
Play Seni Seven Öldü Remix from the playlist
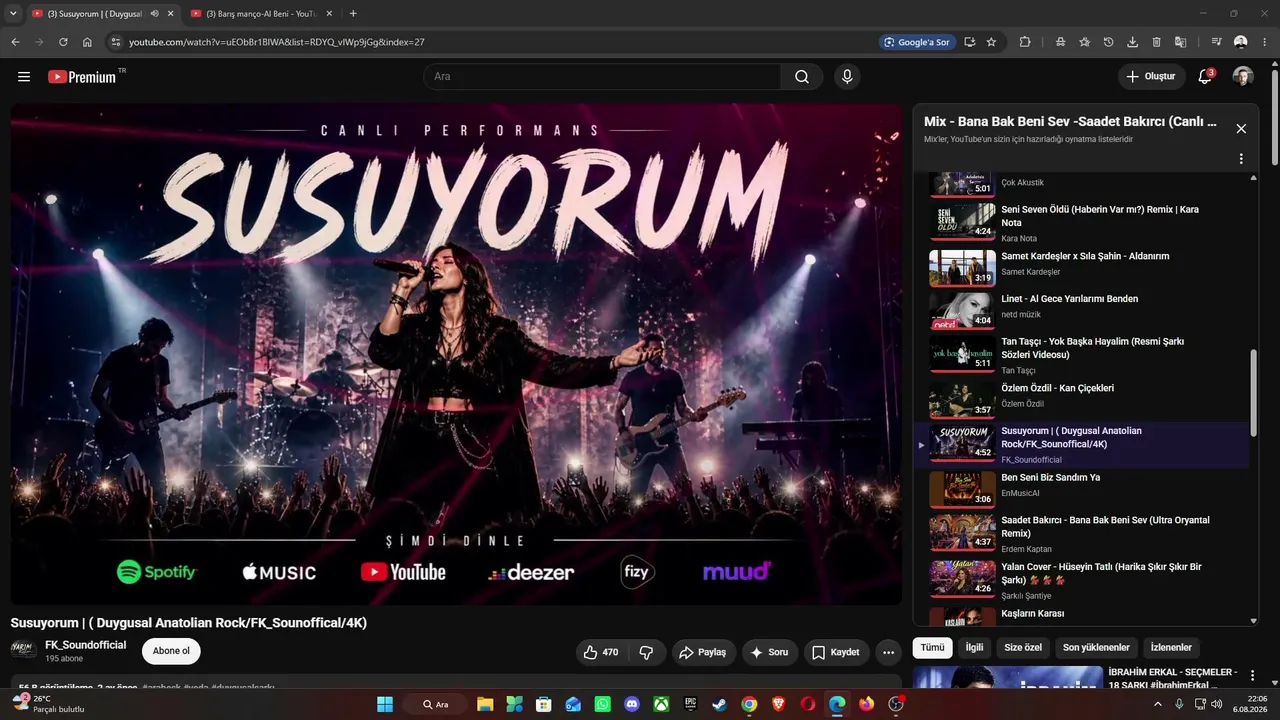[x=1080, y=223]
